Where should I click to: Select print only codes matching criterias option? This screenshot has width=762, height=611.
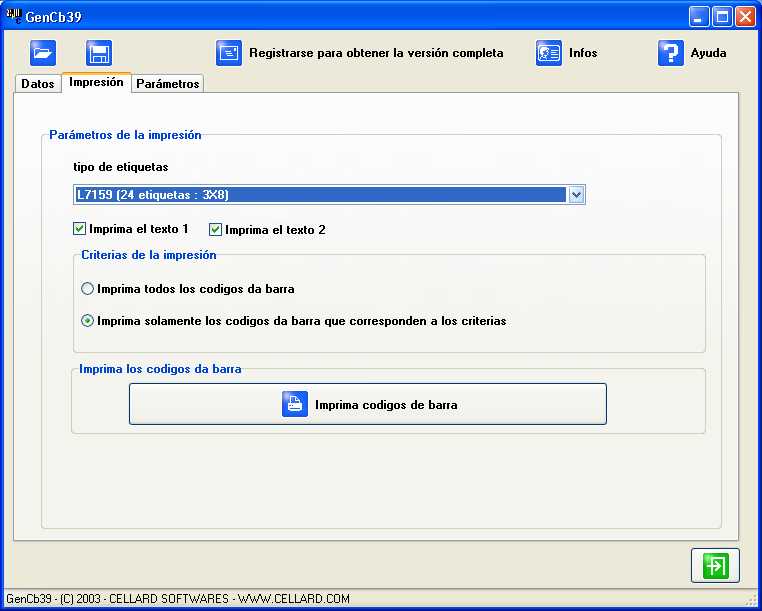(x=88, y=321)
